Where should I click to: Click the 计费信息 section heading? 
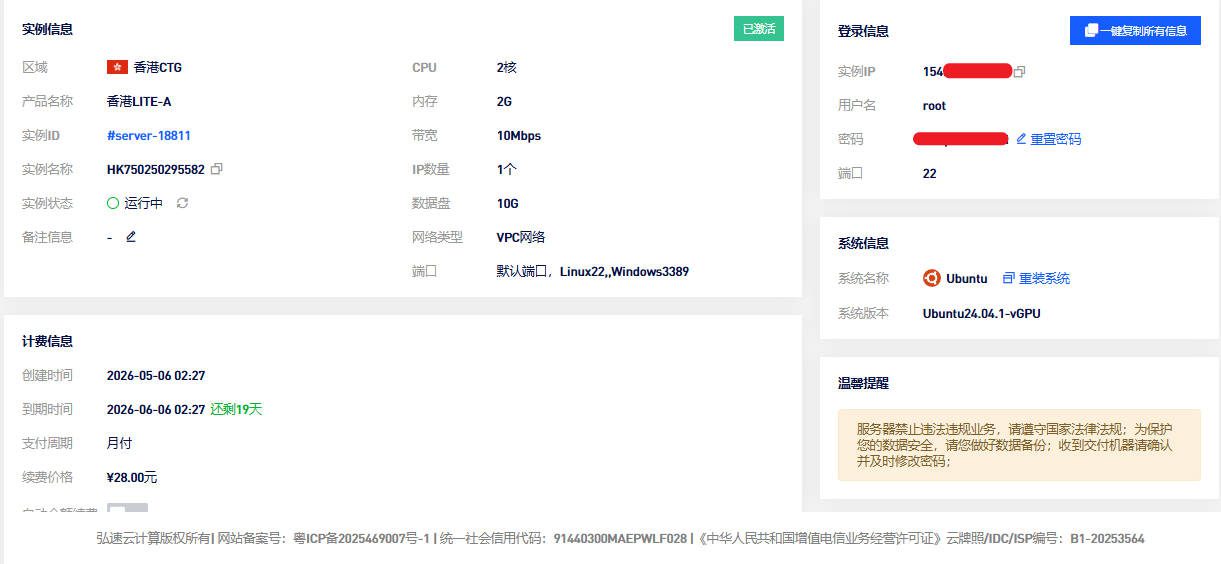click(x=47, y=341)
